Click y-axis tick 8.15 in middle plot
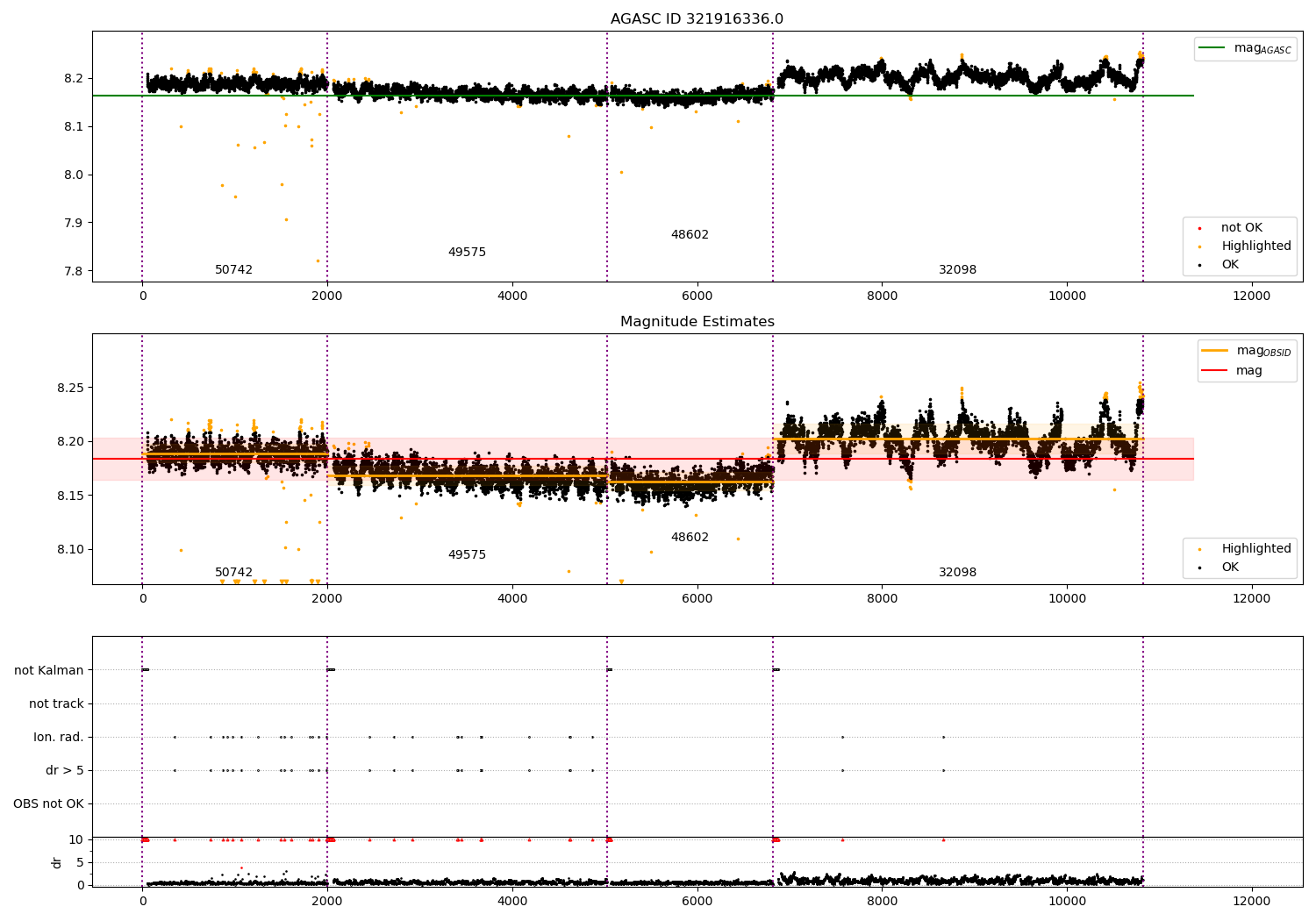Viewport: 1316px width, 921px height. click(x=70, y=496)
